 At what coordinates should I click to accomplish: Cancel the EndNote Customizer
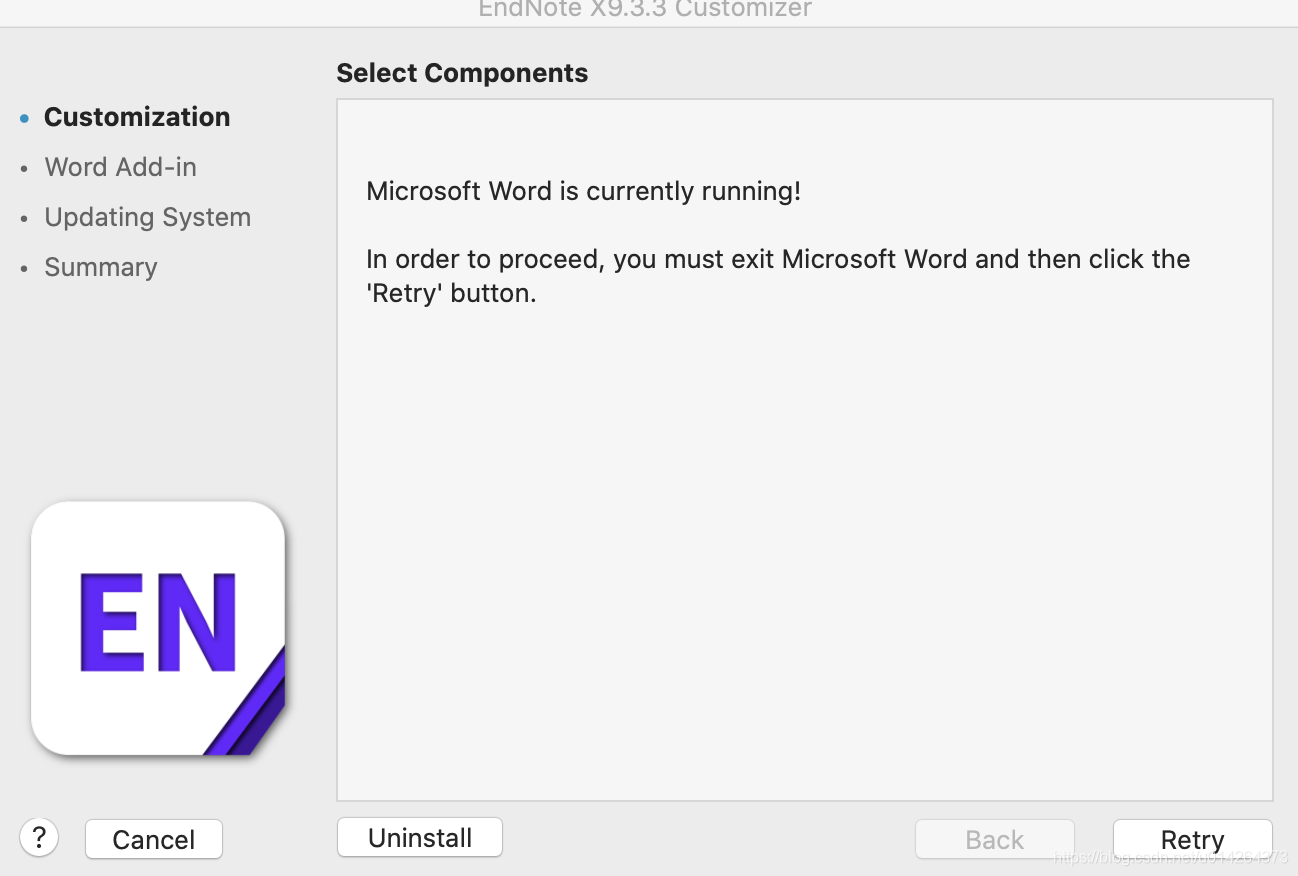(154, 839)
